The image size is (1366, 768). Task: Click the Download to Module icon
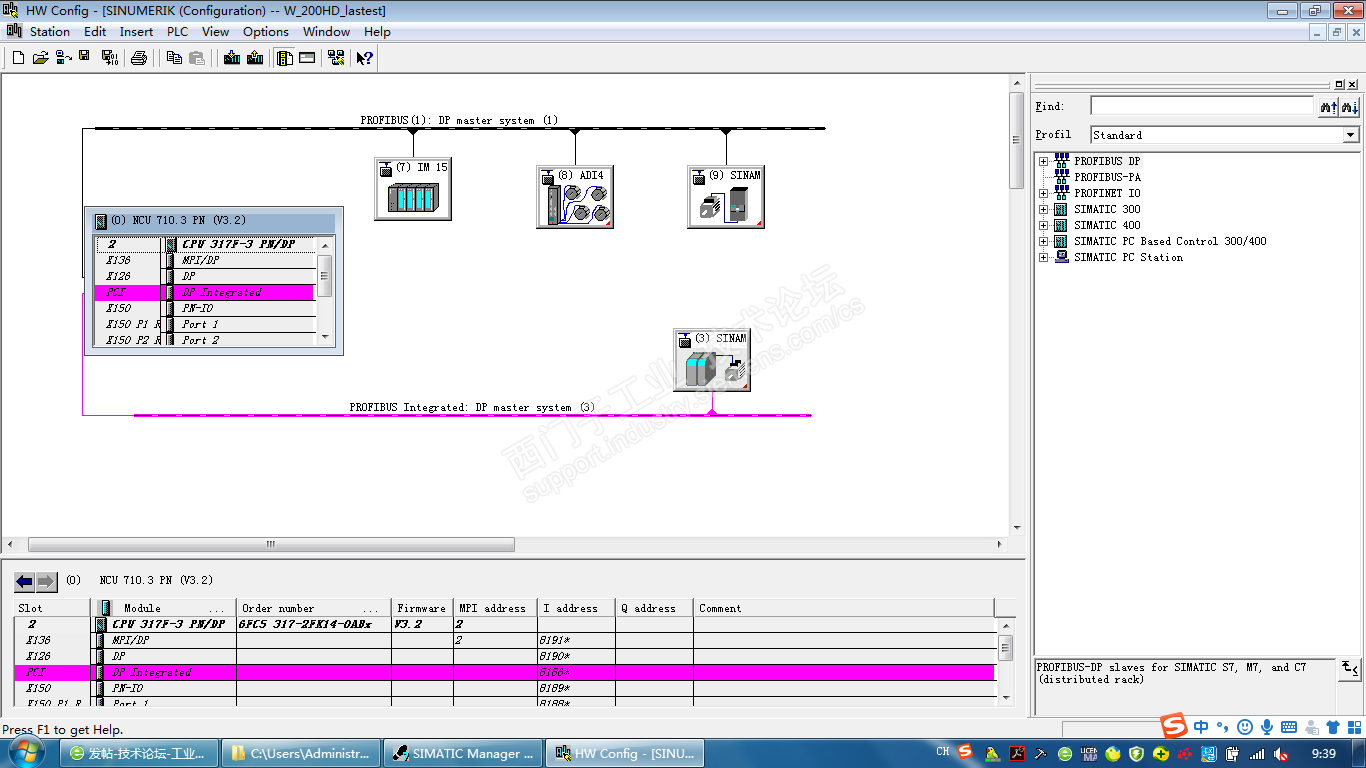point(232,58)
